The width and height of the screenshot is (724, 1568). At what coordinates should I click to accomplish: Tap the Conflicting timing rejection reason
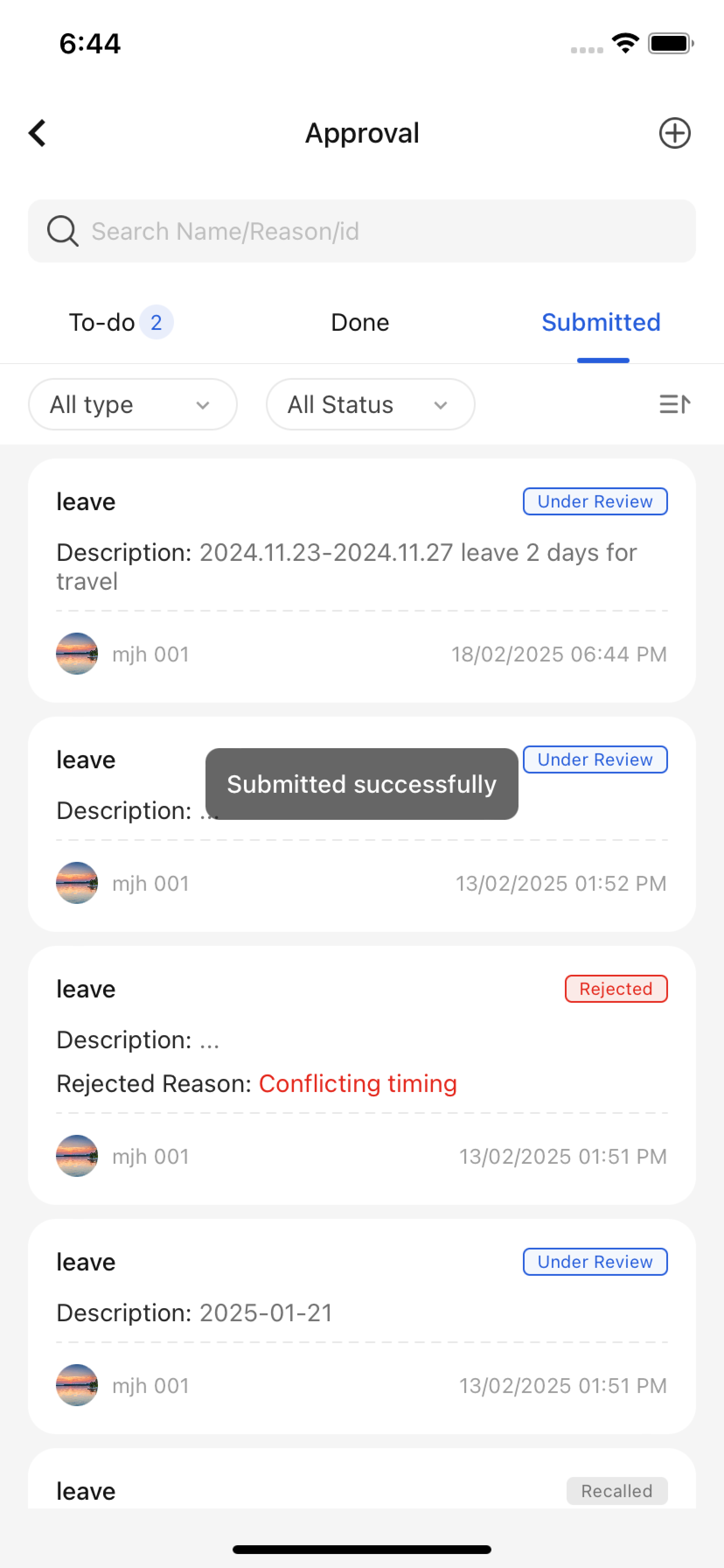pos(358,1084)
